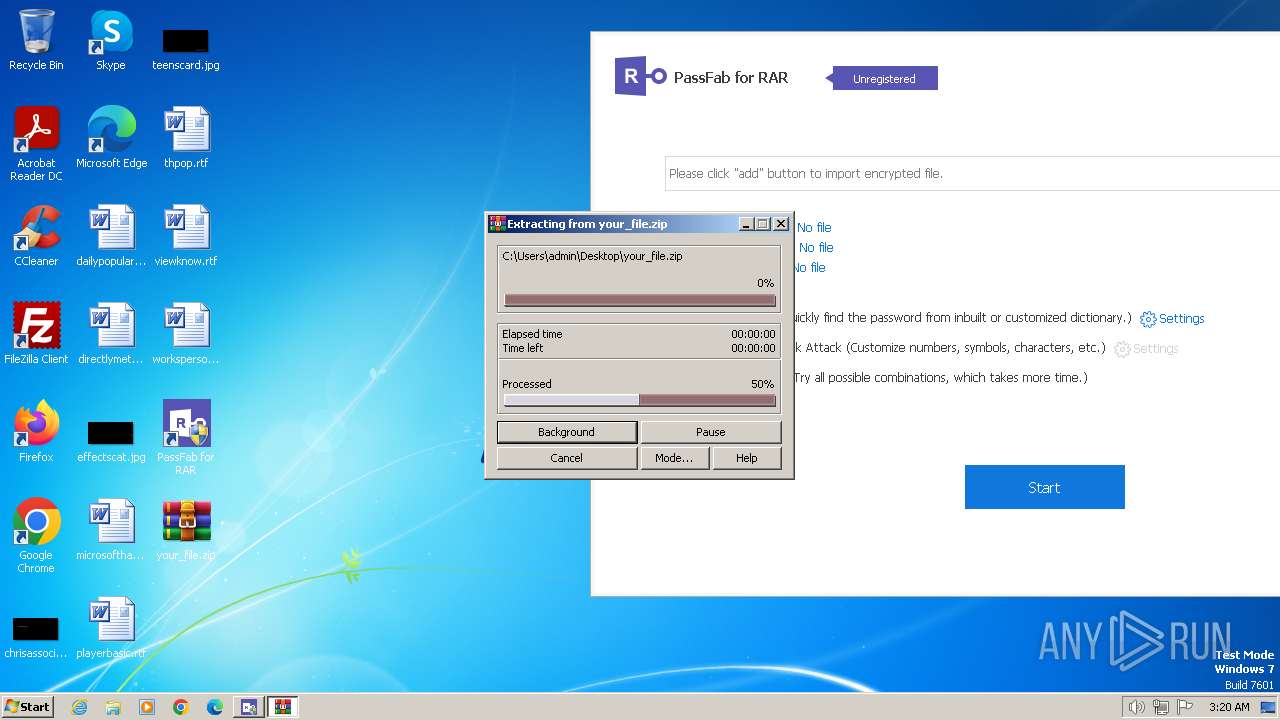Click the Unregistered badge in PassFab
Viewport: 1280px width, 720px height.
point(882,78)
